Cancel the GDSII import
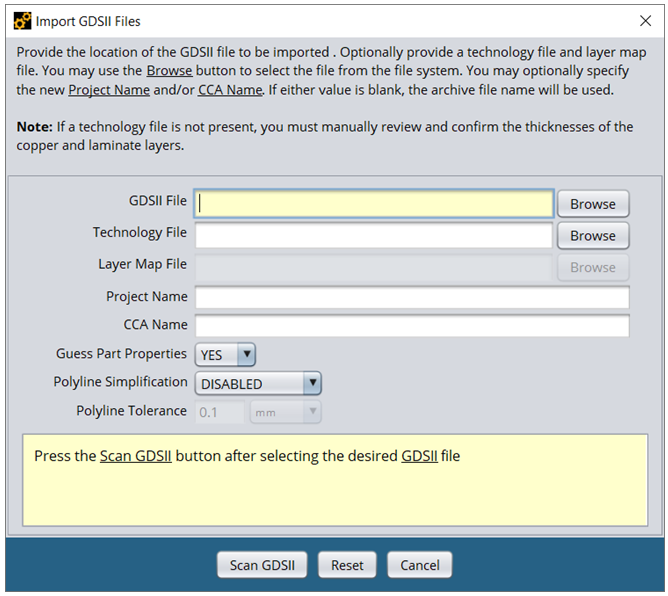 420,565
